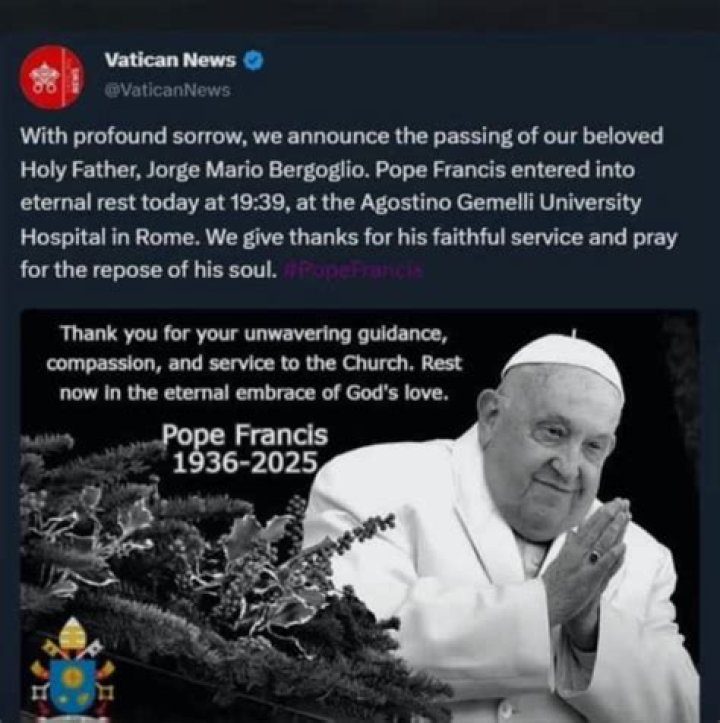The width and height of the screenshot is (720, 723).
Task: Open the Vatican News display name
Action: pos(170,60)
